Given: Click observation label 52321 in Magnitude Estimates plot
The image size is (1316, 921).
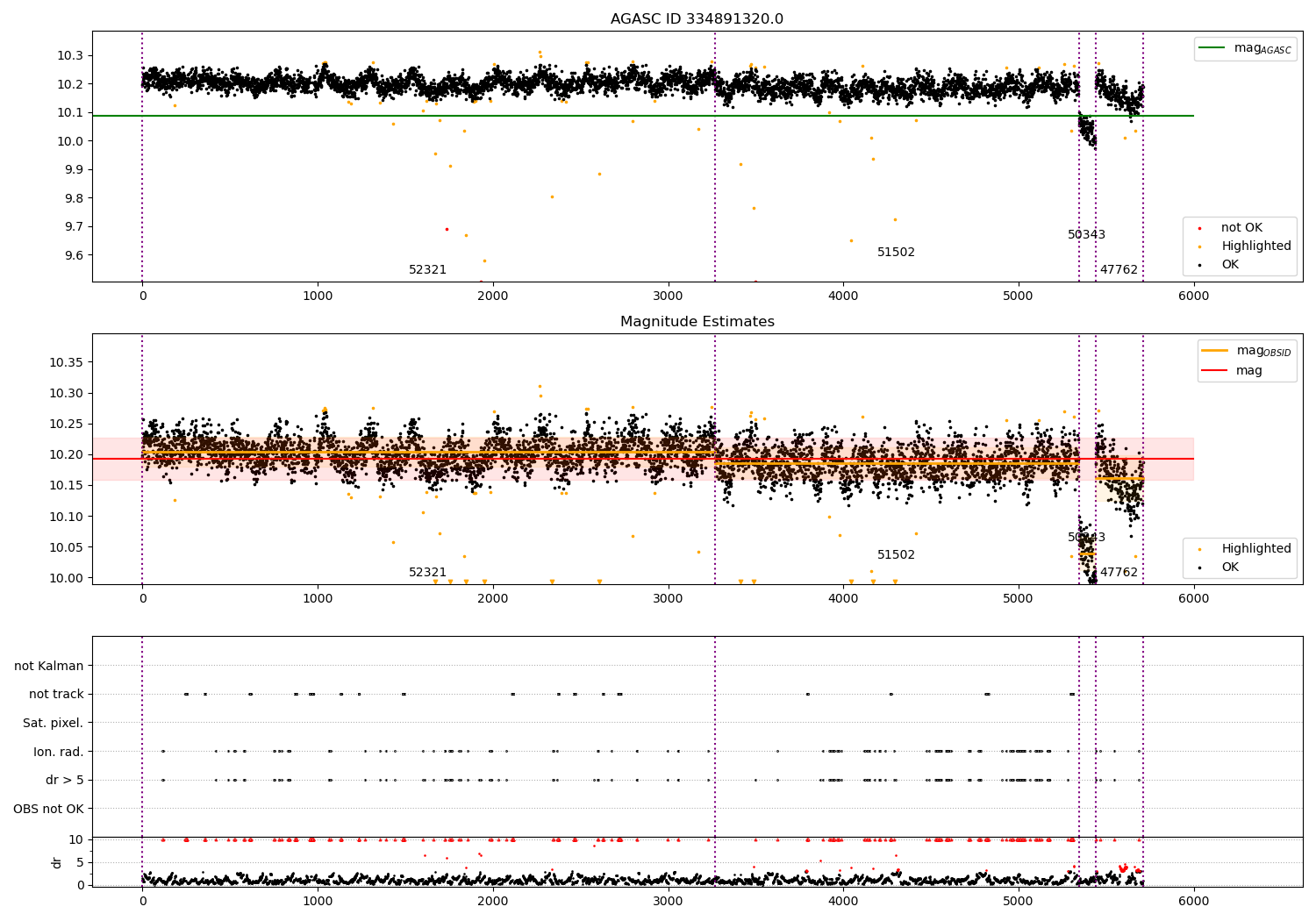Looking at the screenshot, I should pos(428,573).
